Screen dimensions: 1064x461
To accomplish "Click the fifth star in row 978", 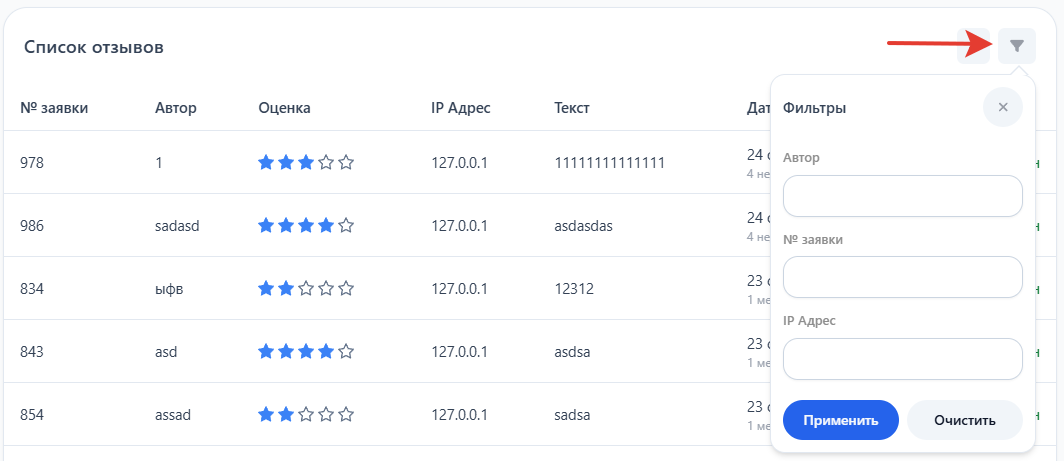I will (x=346, y=163).
